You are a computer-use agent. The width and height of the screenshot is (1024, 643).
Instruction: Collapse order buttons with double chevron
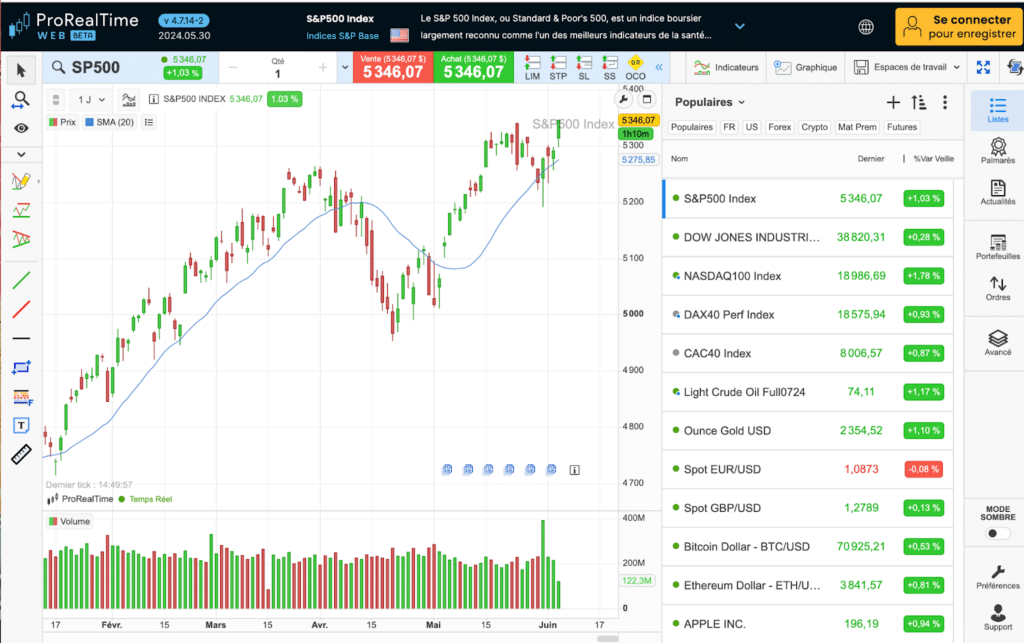pos(659,67)
